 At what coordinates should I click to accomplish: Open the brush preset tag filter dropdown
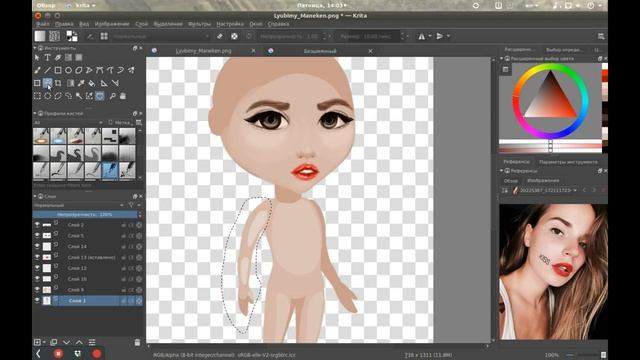pos(69,122)
